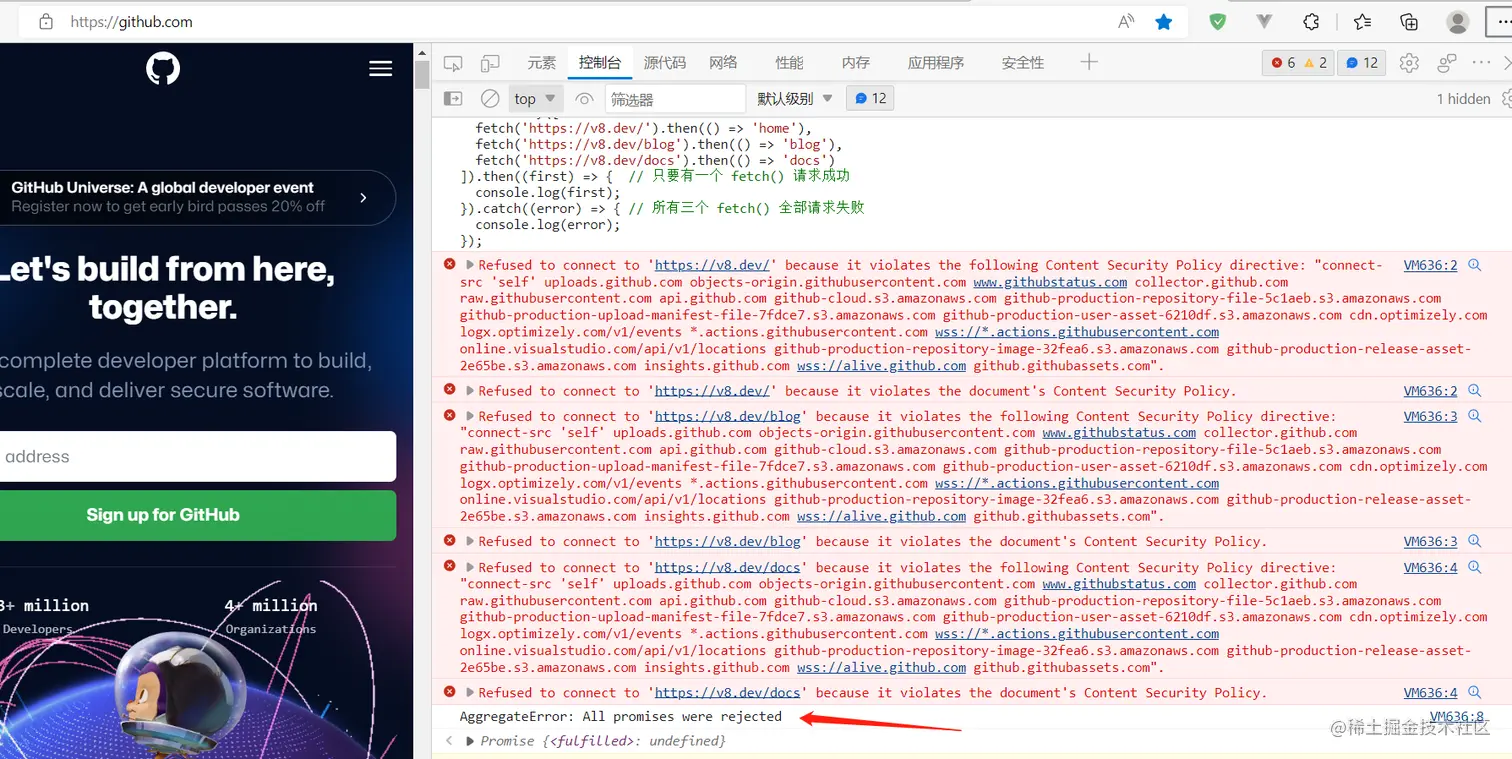Click the 1 hidden label
The width and height of the screenshot is (1512, 759).
tap(1463, 99)
